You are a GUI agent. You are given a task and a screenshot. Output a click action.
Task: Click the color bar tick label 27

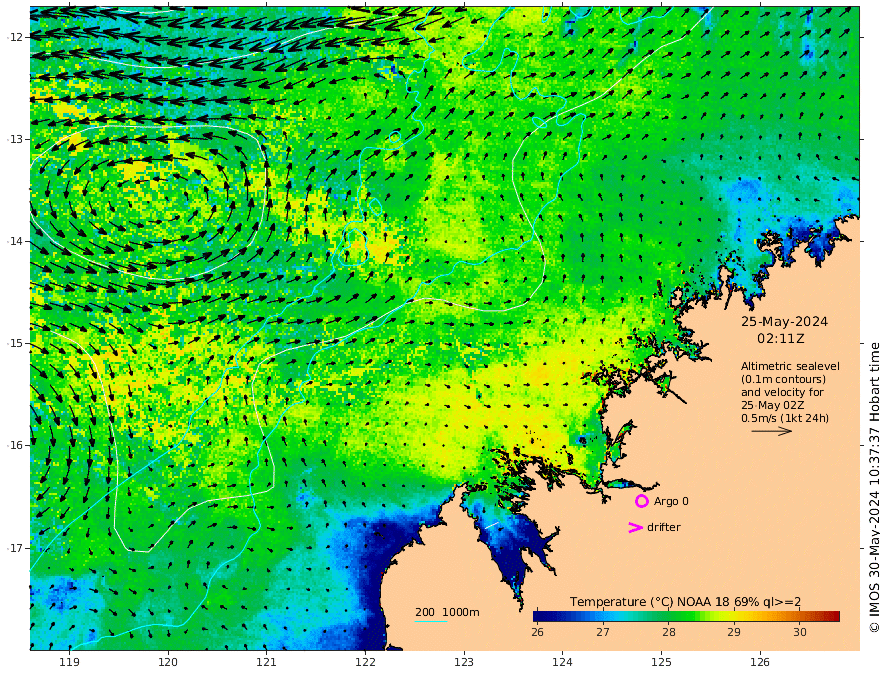pos(603,632)
